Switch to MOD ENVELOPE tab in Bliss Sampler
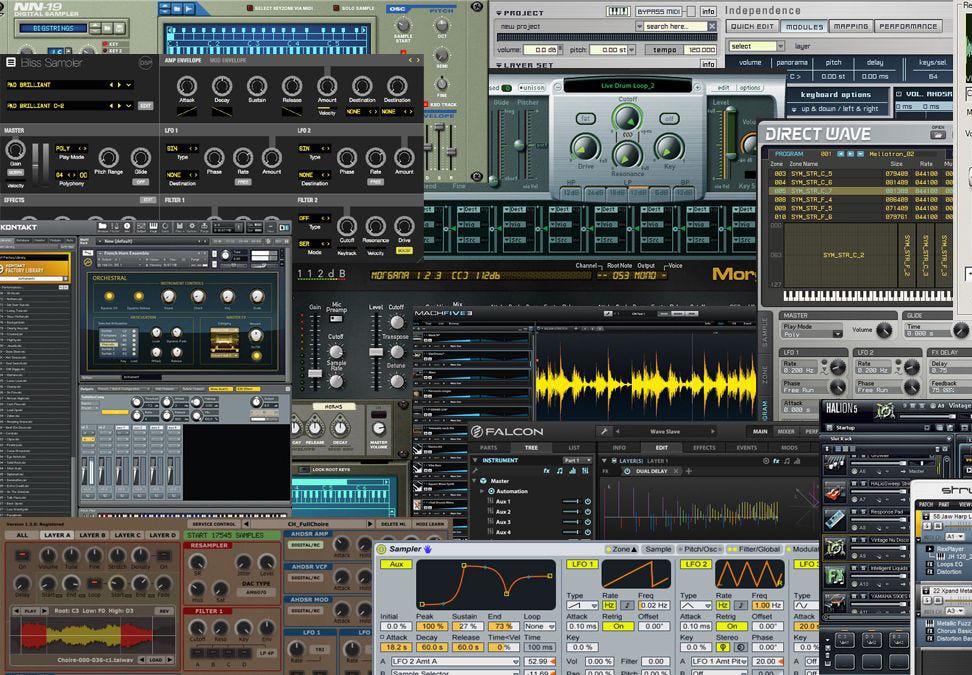Viewport: 972px width, 675px height. click(x=228, y=61)
